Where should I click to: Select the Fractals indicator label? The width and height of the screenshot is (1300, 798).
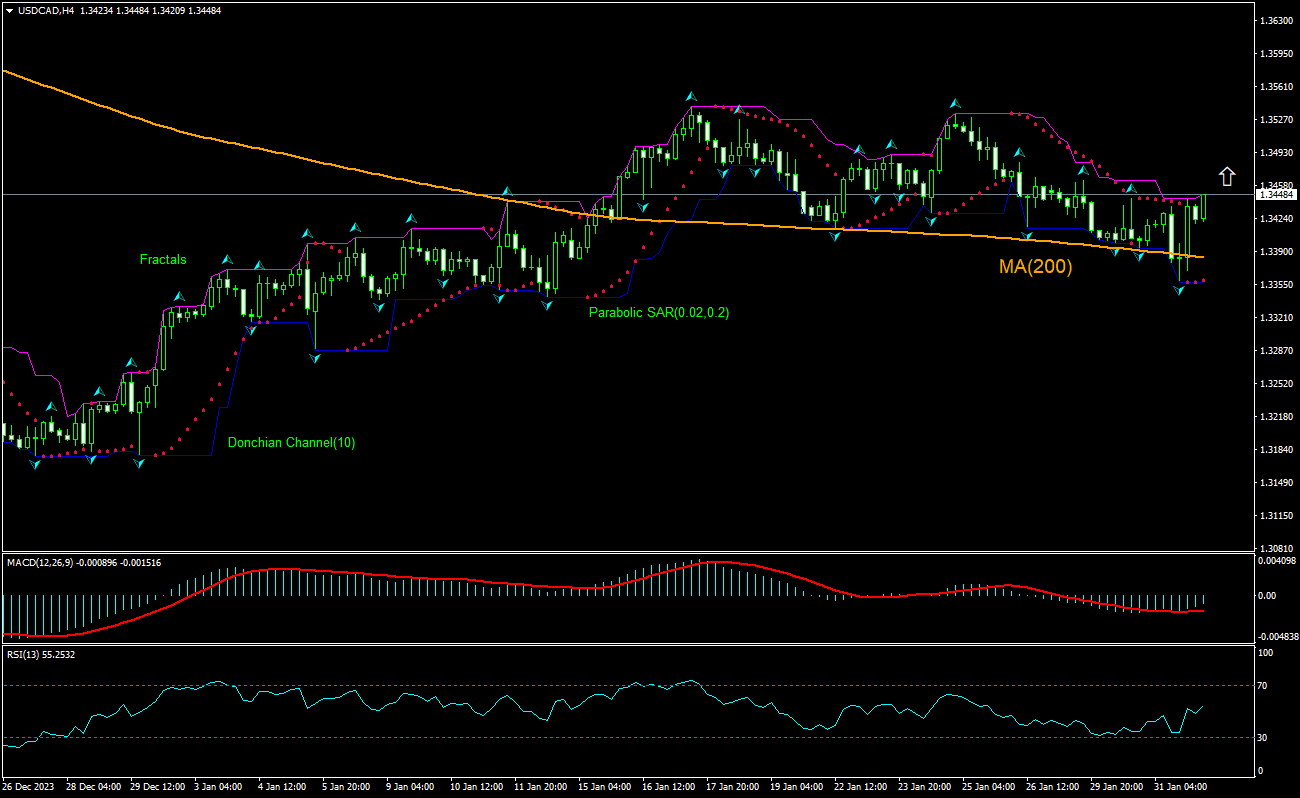pos(163,259)
